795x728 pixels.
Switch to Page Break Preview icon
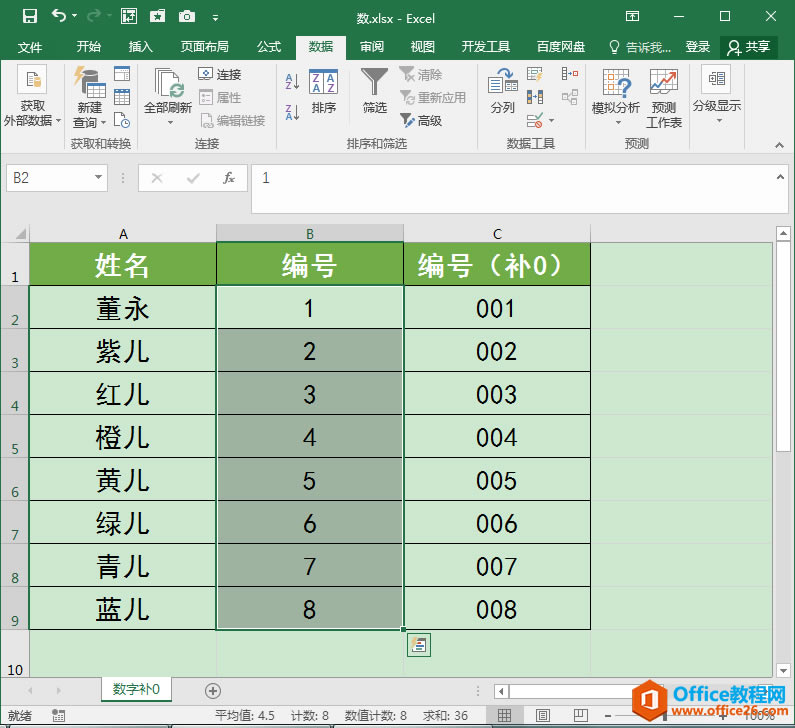[581, 715]
